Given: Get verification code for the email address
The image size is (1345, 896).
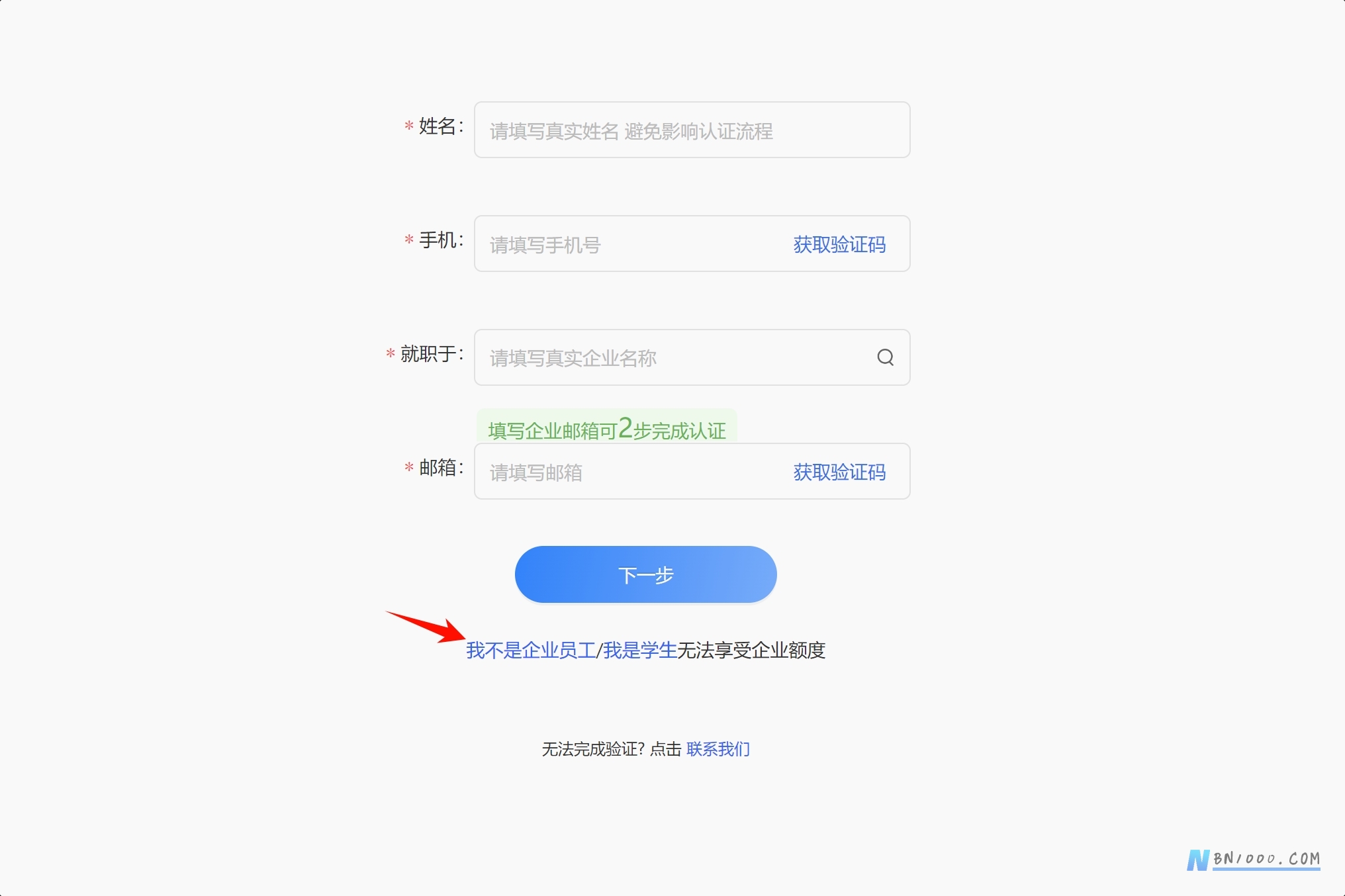Looking at the screenshot, I should point(839,472).
